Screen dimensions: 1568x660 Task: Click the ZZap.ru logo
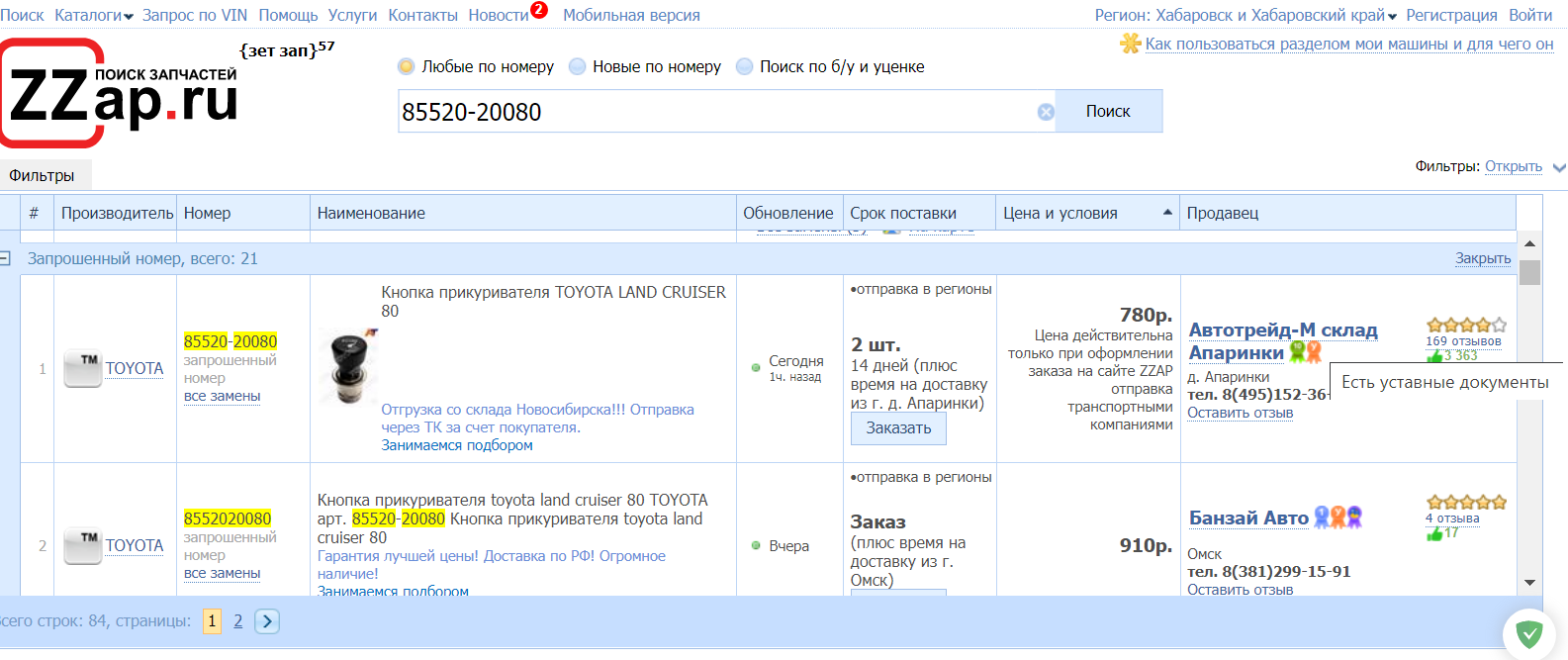coord(119,95)
